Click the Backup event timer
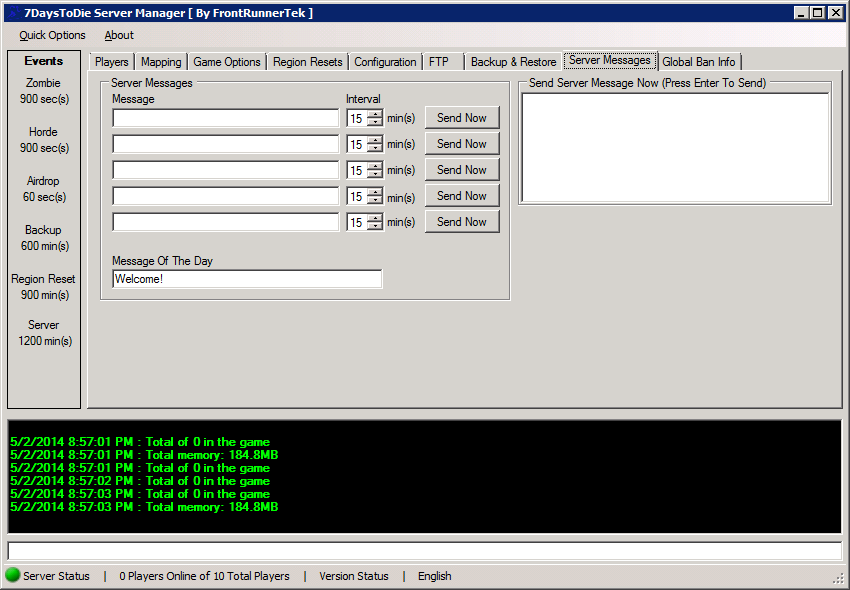The width and height of the screenshot is (850, 590). [x=44, y=238]
